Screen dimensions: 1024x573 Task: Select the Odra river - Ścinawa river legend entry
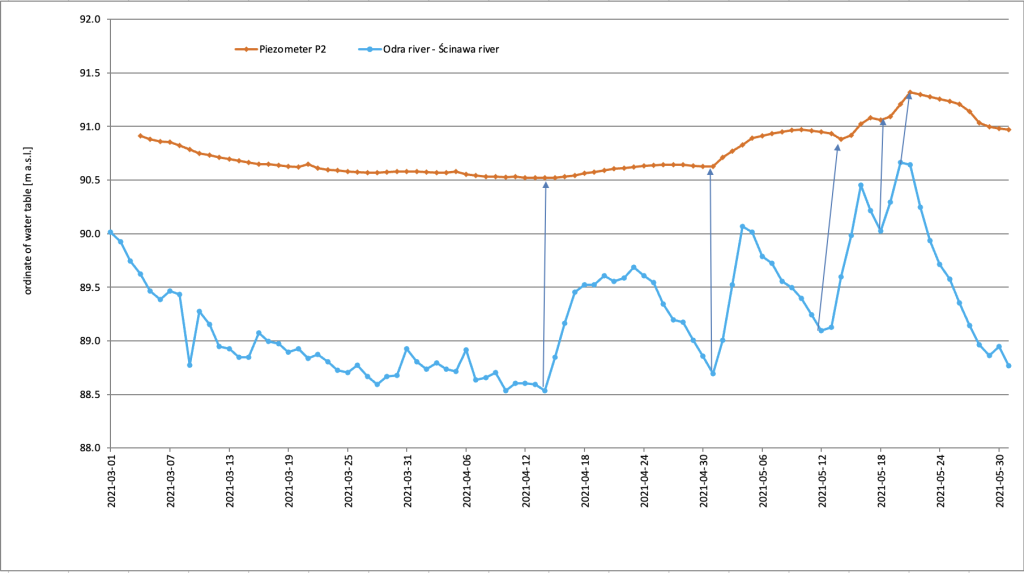click(428, 49)
